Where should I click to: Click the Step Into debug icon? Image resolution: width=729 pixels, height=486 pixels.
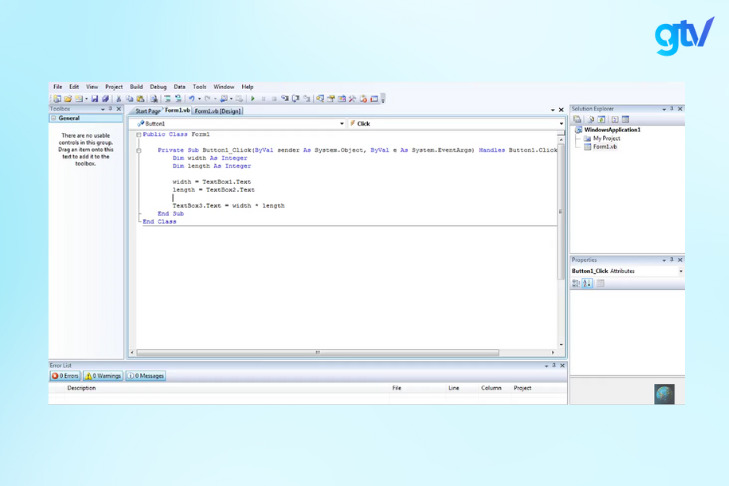click(285, 99)
